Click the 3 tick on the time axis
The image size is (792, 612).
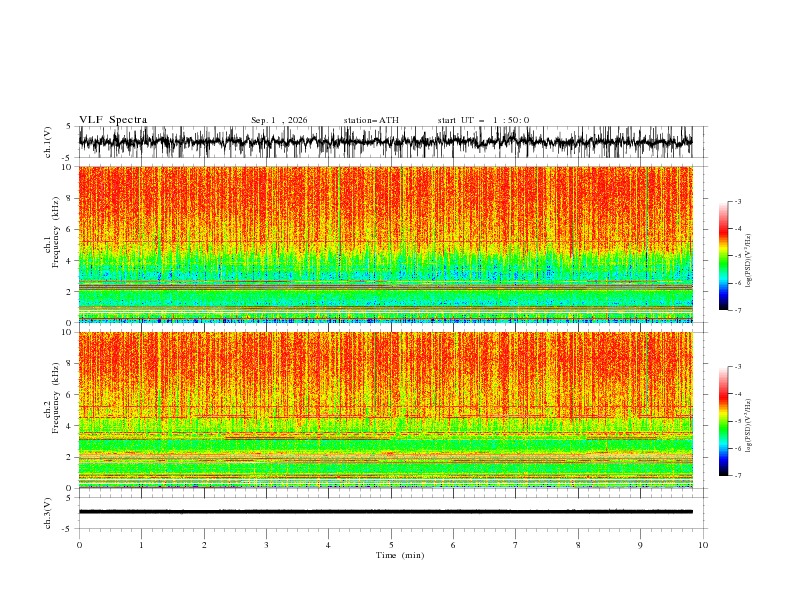pyautogui.click(x=266, y=545)
